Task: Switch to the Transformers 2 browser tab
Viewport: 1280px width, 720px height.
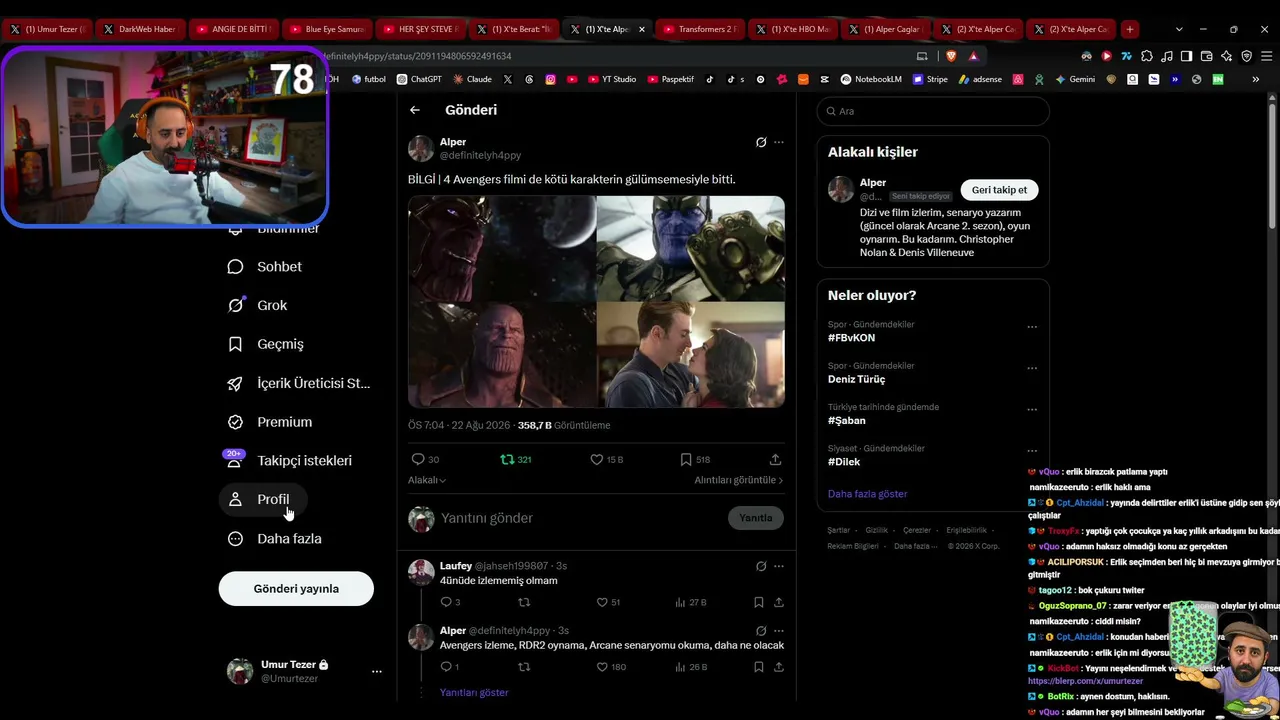Action: point(699,29)
